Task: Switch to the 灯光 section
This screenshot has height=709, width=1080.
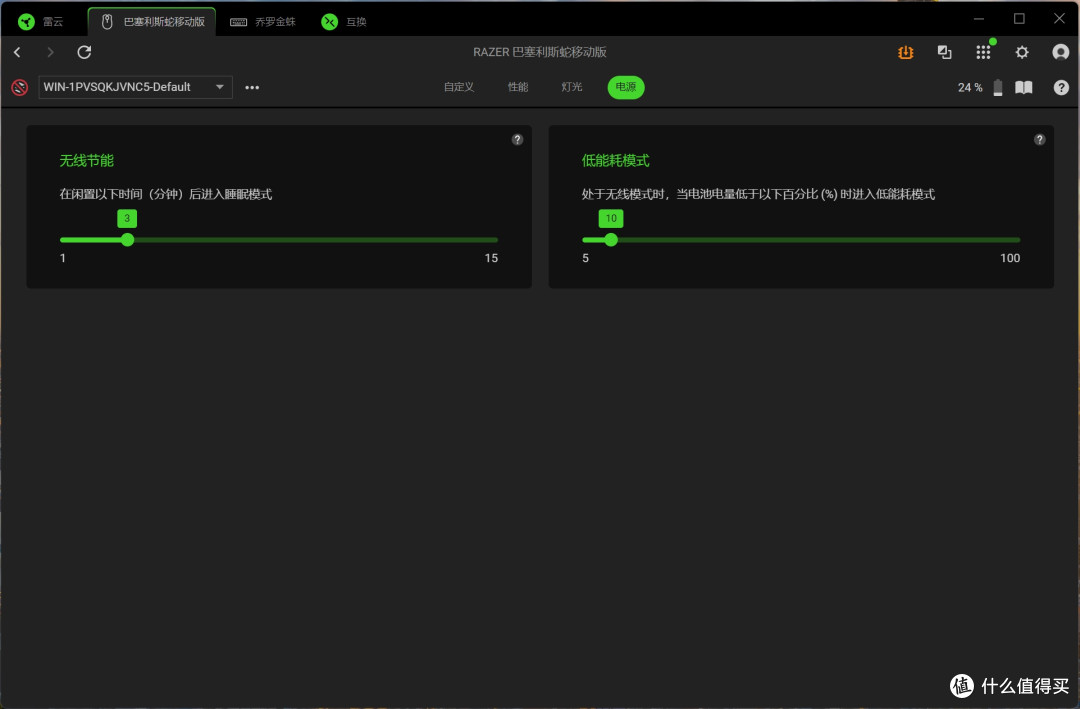Action: (x=572, y=87)
